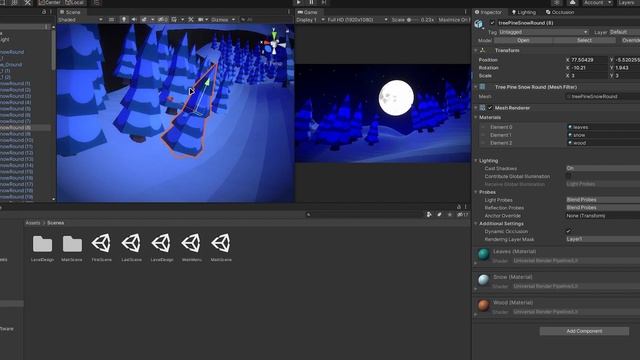Toggle Maximize On Play

click(x=453, y=20)
